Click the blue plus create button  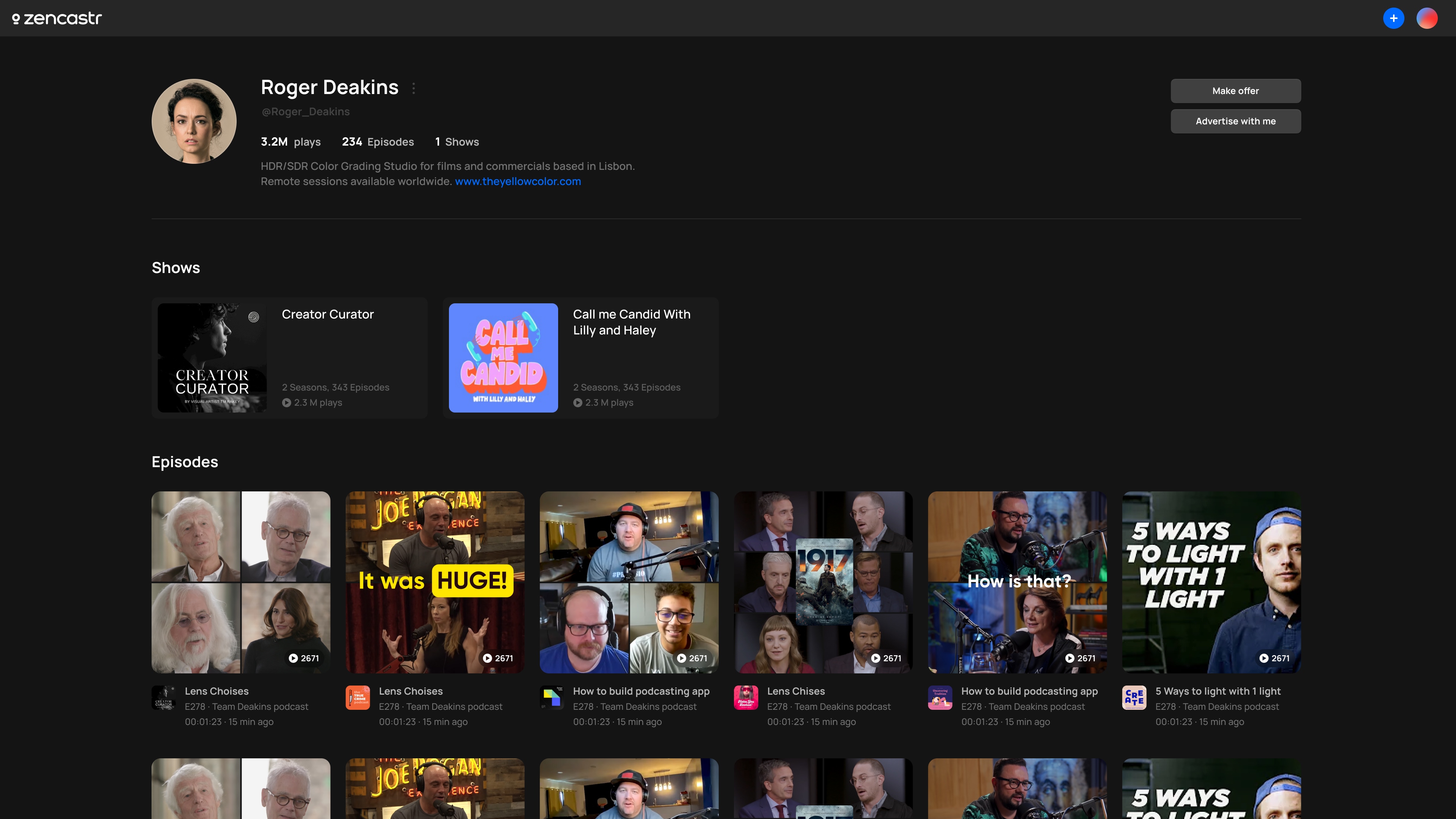tap(1393, 19)
